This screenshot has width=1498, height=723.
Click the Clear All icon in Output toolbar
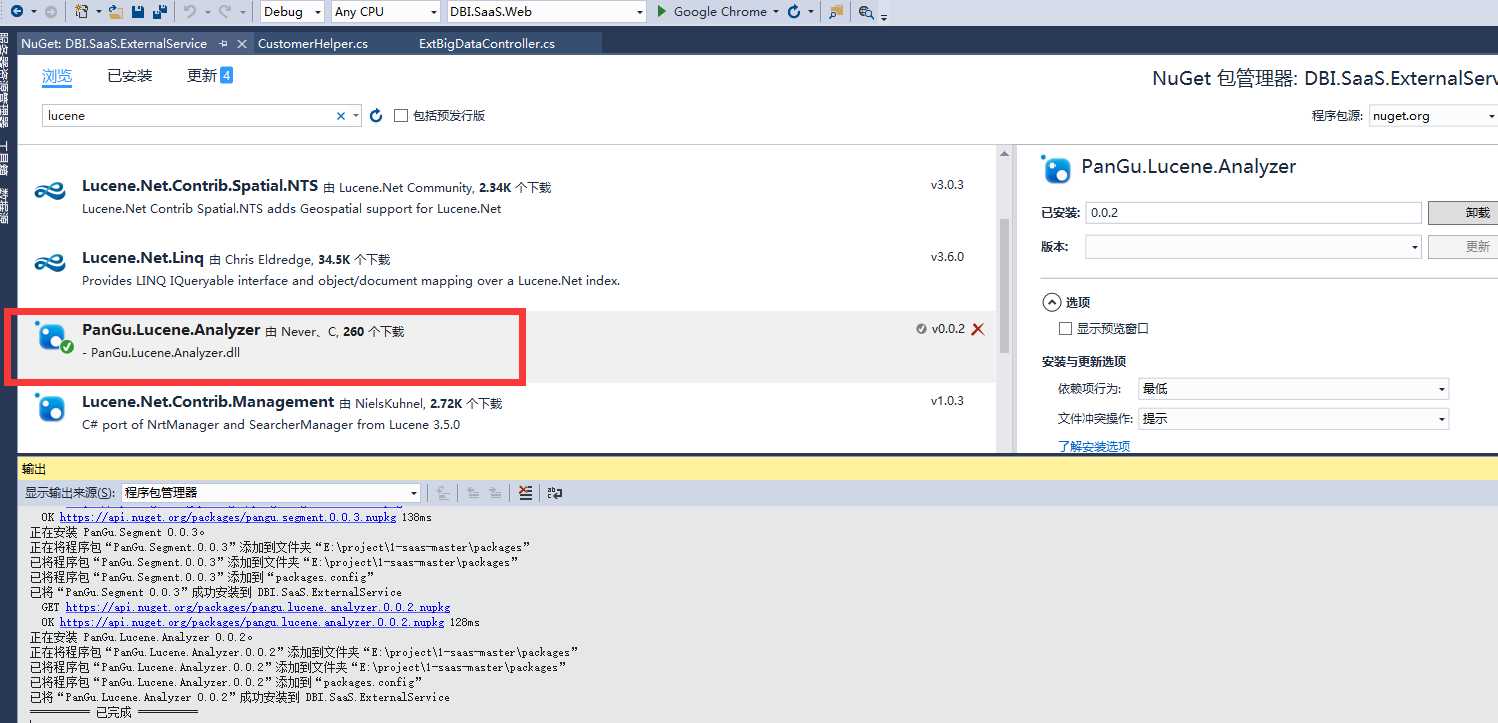(526, 492)
